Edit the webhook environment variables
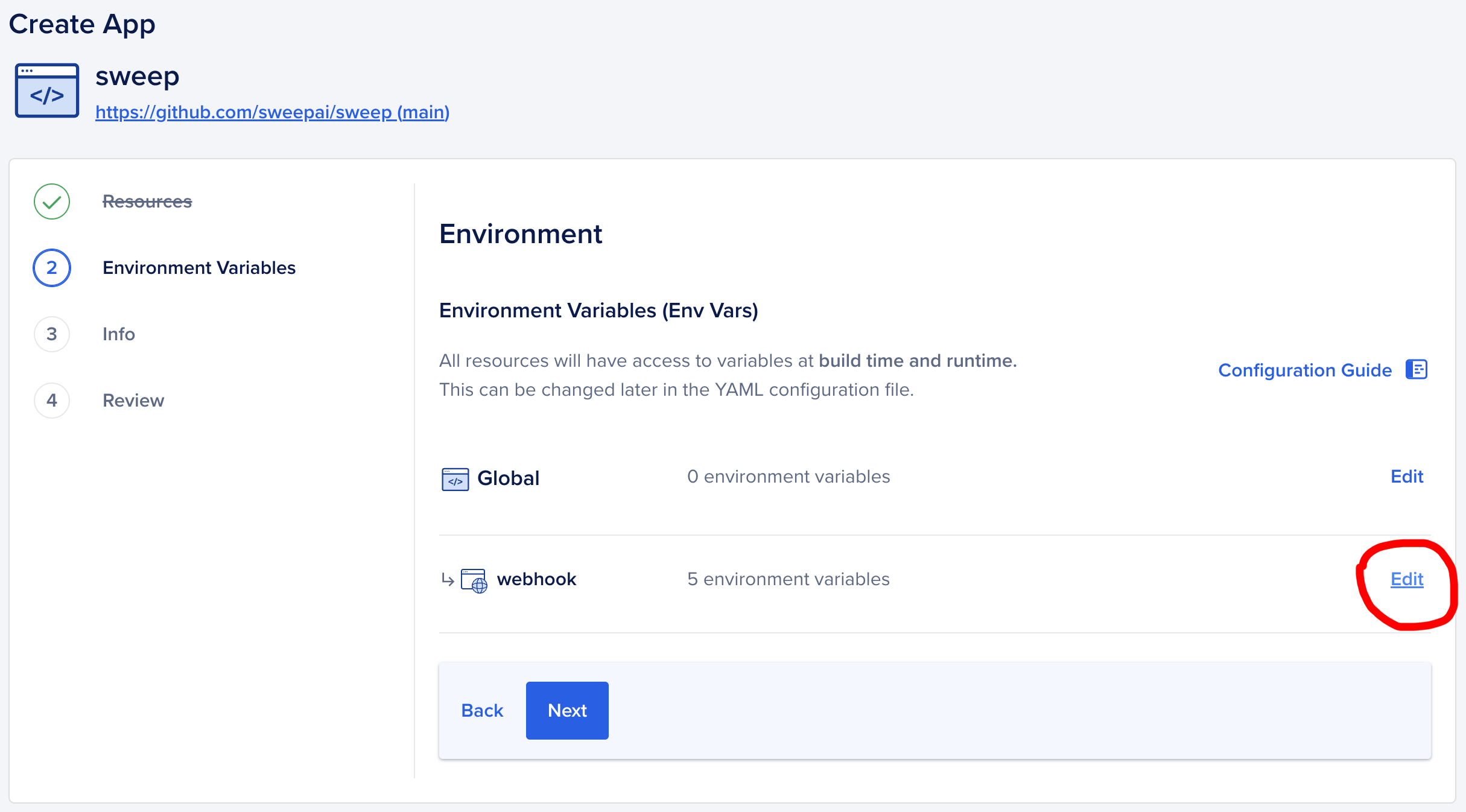 (x=1407, y=579)
